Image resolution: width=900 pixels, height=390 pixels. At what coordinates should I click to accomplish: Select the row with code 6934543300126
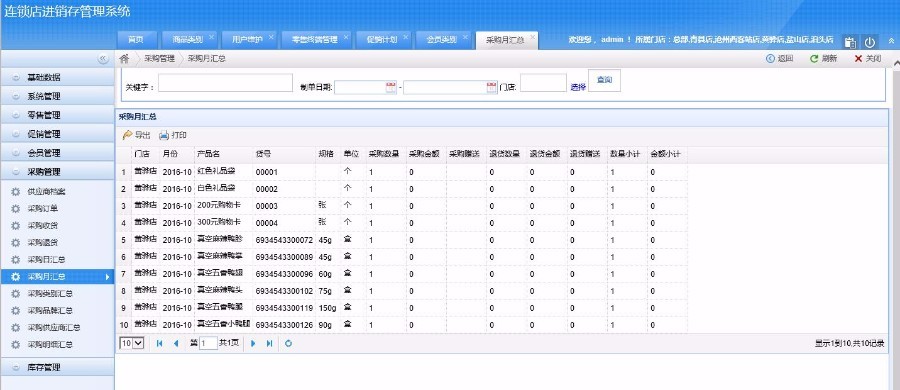pyautogui.click(x=402, y=325)
